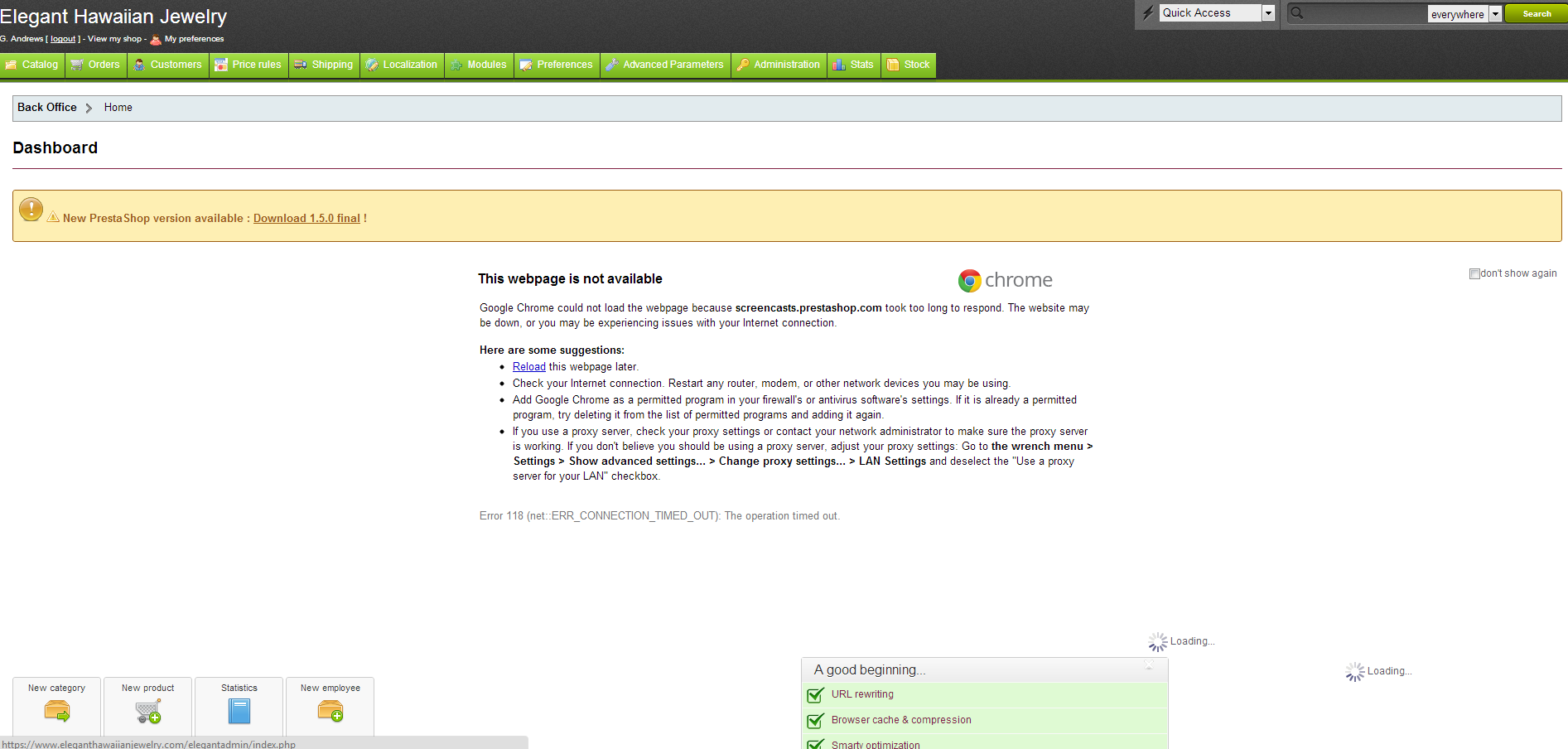Click the Smarty optimization item
The width and height of the screenshot is (1568, 749).
[x=876, y=745]
